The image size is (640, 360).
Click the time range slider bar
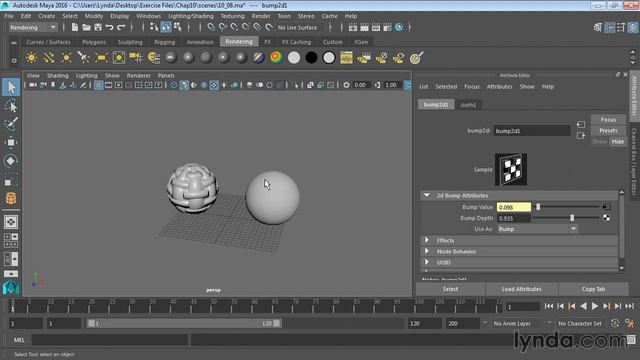(x=184, y=323)
